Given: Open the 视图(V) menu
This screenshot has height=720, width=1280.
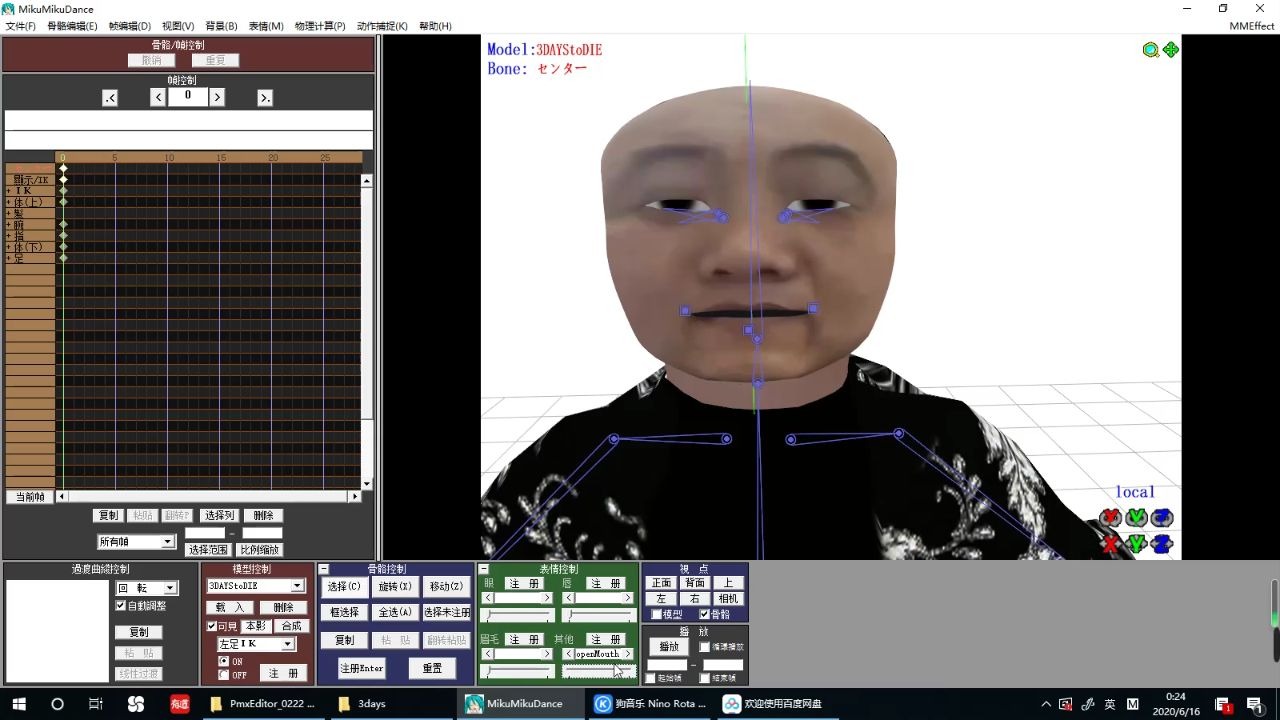Looking at the screenshot, I should click(x=178, y=26).
